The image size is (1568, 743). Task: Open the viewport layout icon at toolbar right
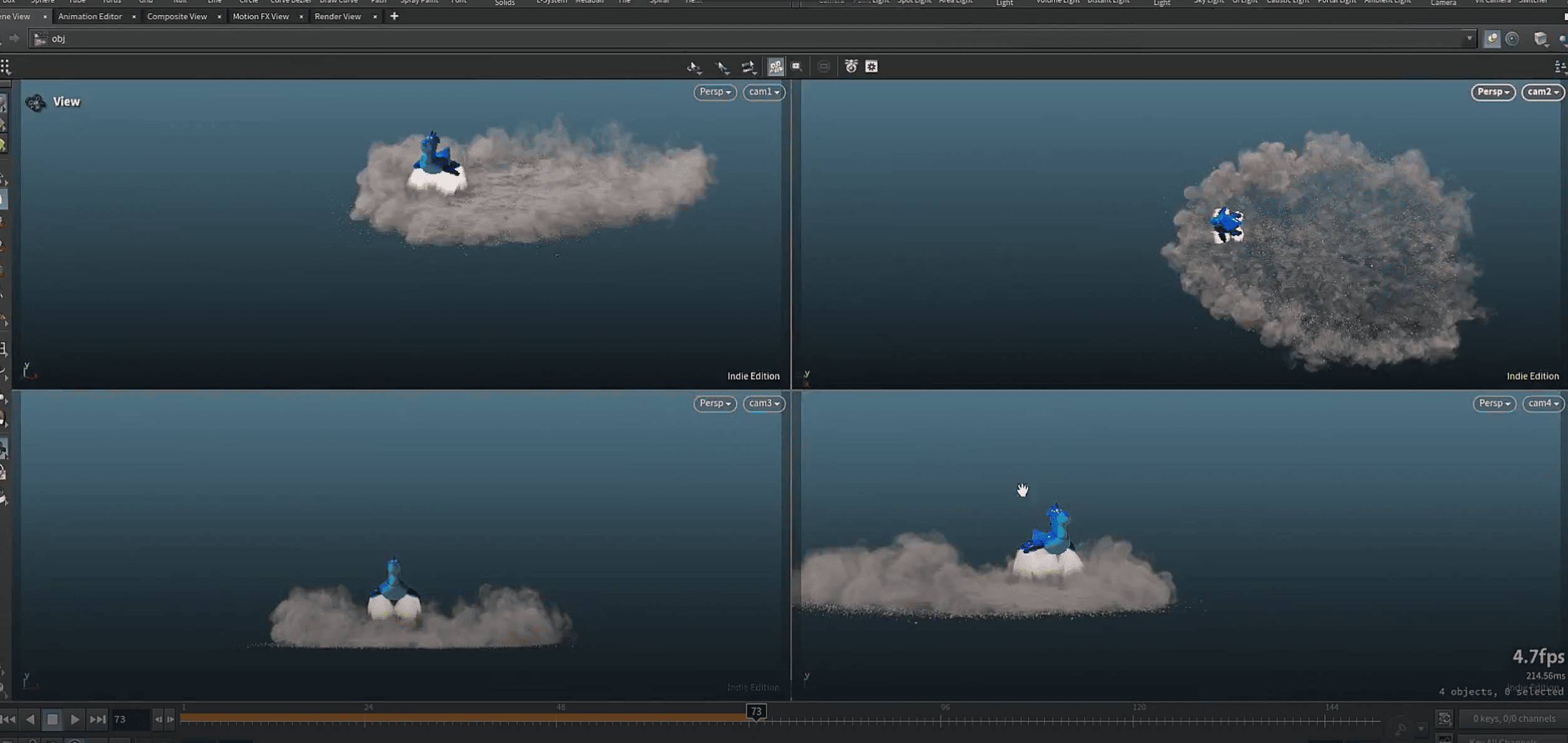[x=1560, y=66]
